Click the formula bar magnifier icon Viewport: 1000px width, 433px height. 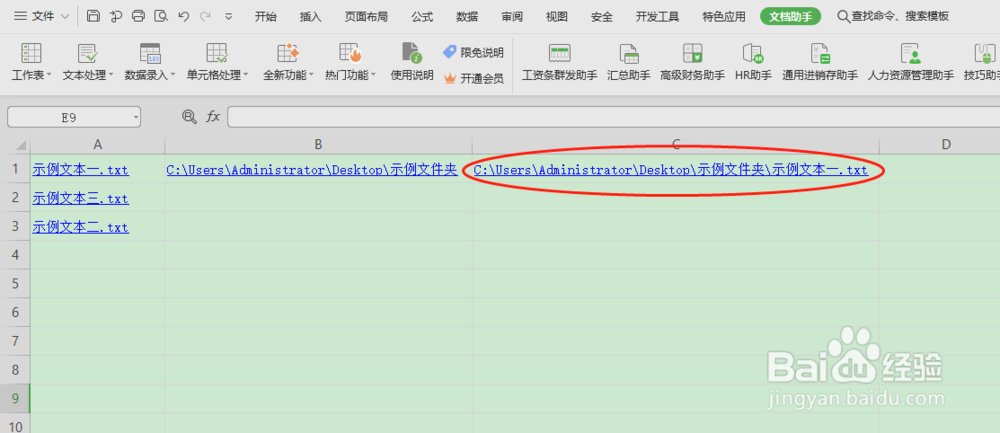189,116
